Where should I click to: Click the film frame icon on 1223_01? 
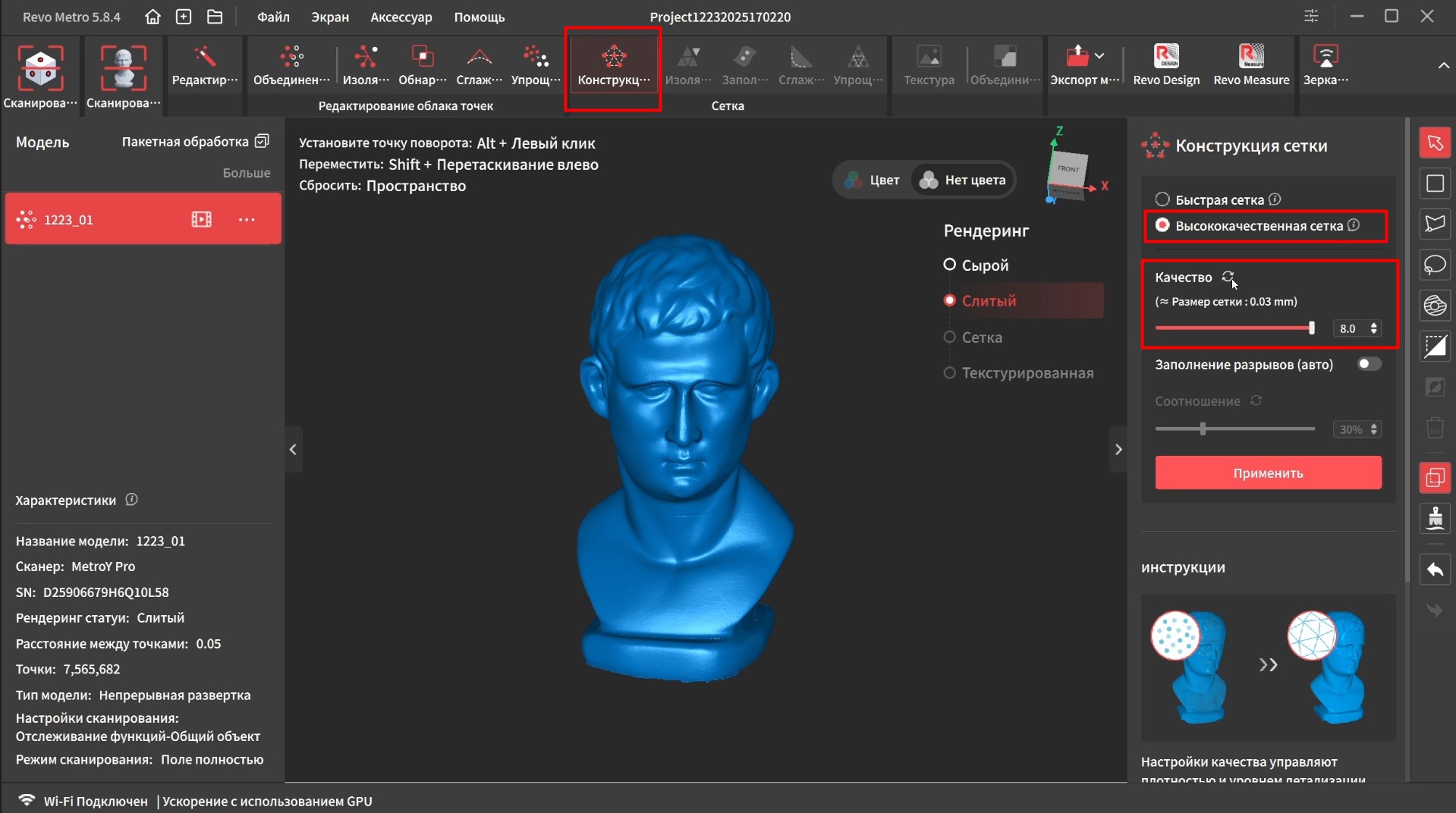[201, 219]
